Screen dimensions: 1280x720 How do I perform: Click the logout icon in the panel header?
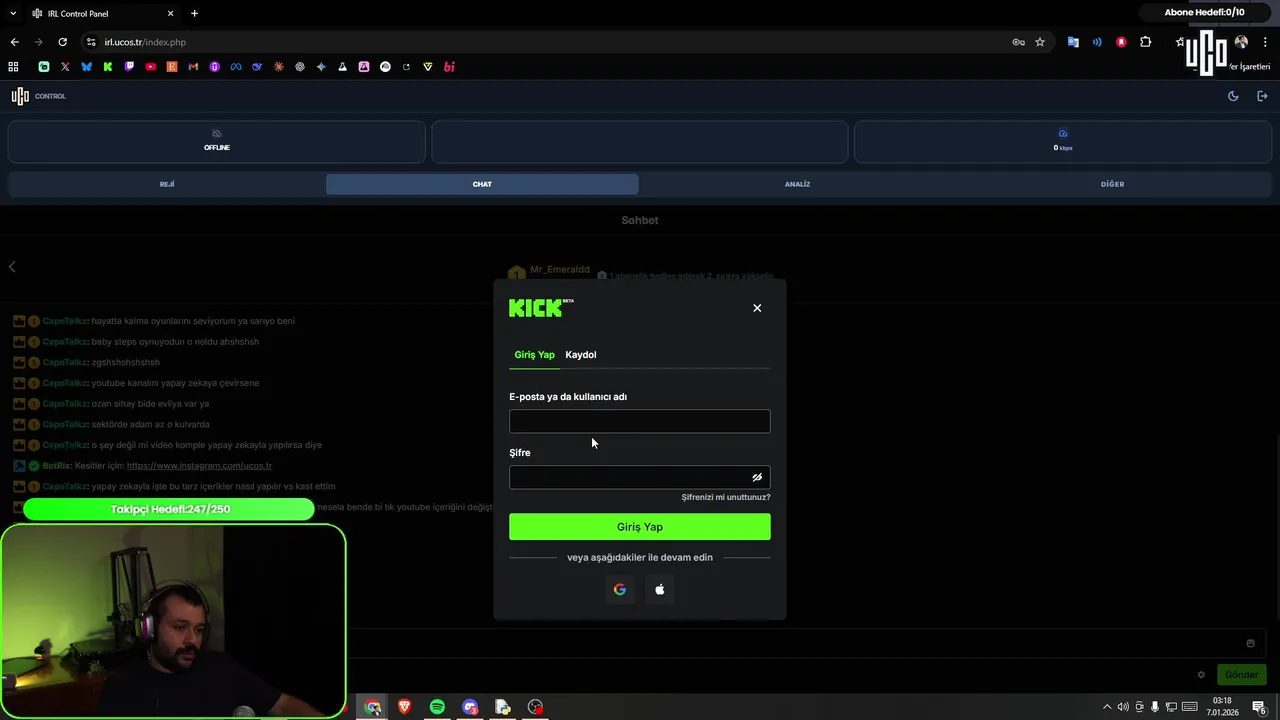point(1262,96)
